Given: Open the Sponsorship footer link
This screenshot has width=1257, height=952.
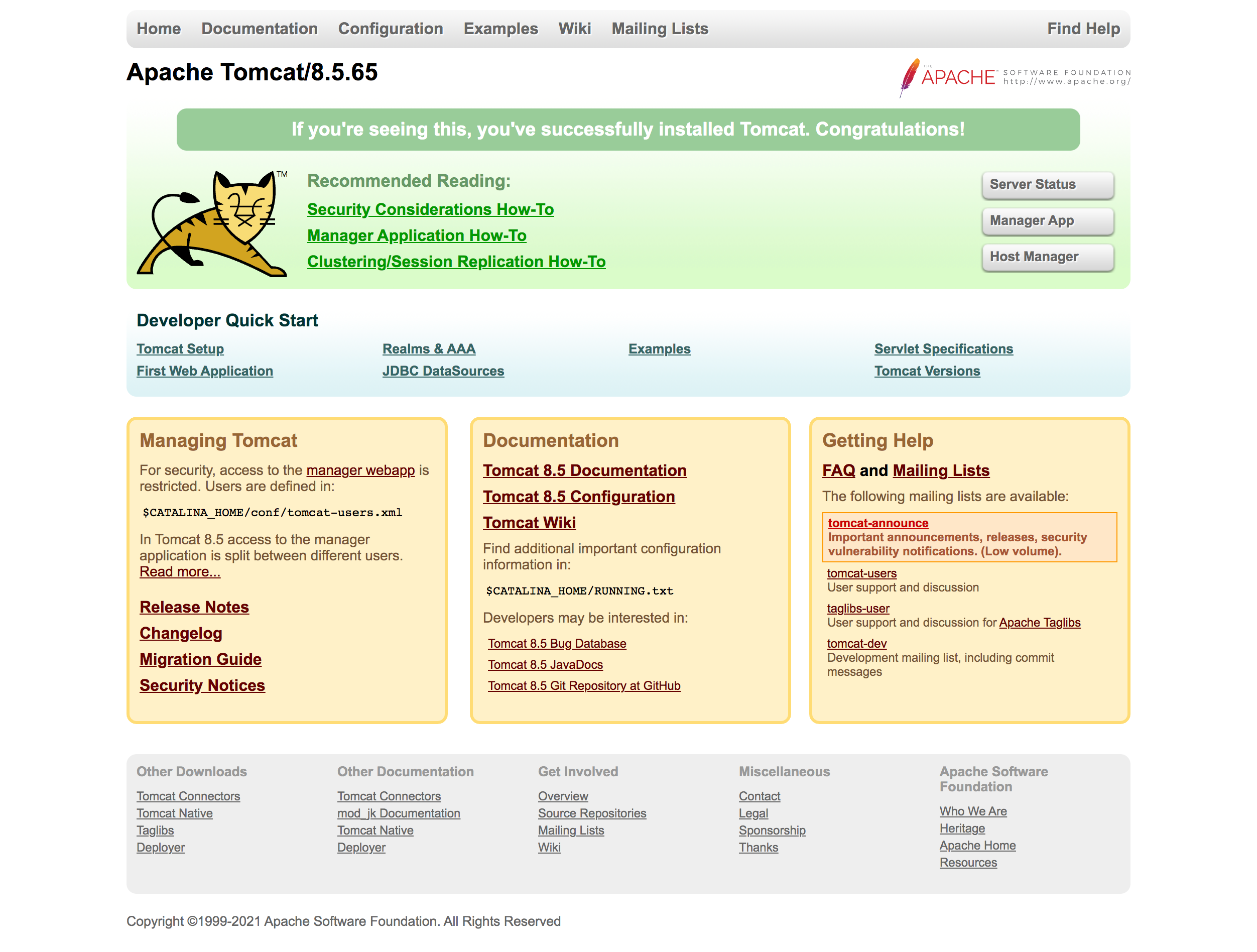Looking at the screenshot, I should pos(772,830).
